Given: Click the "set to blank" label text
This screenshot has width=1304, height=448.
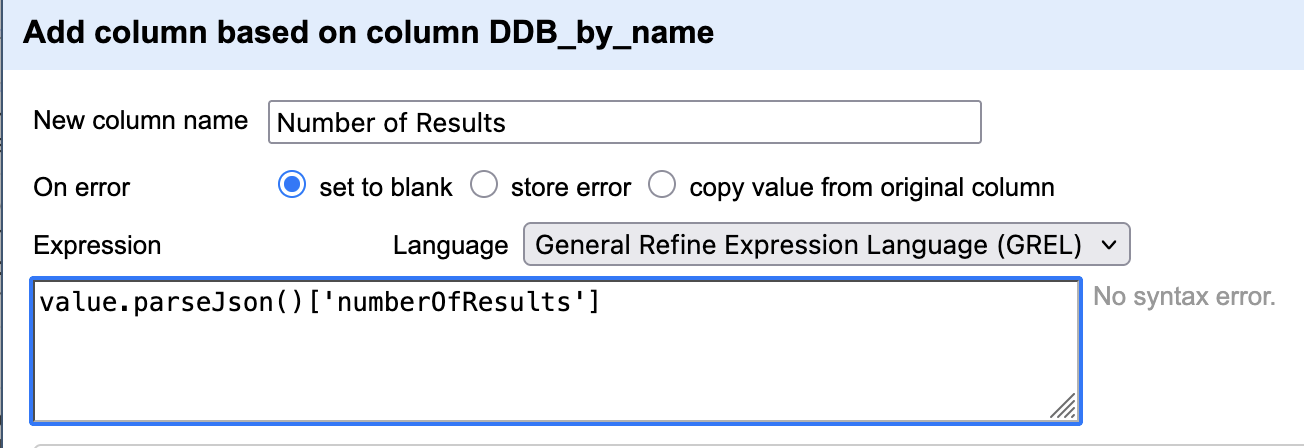Looking at the screenshot, I should 385,187.
